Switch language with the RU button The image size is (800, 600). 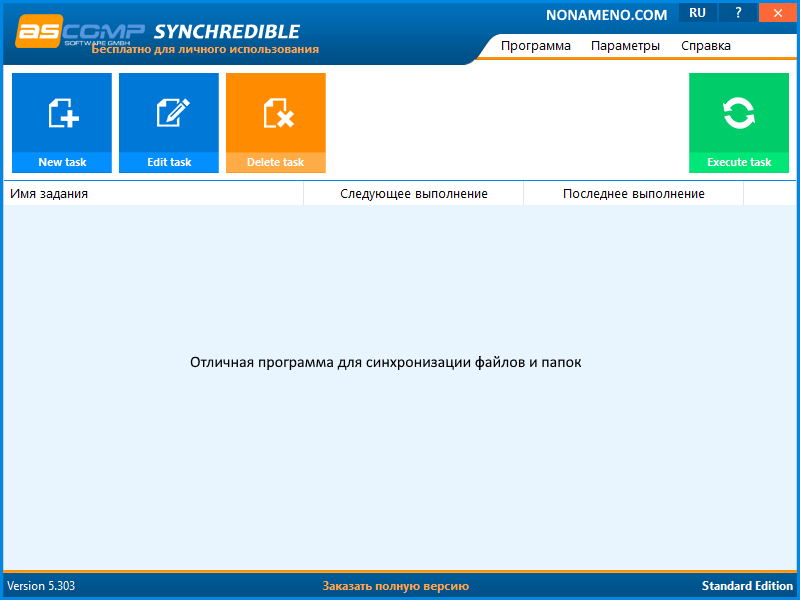tap(697, 13)
